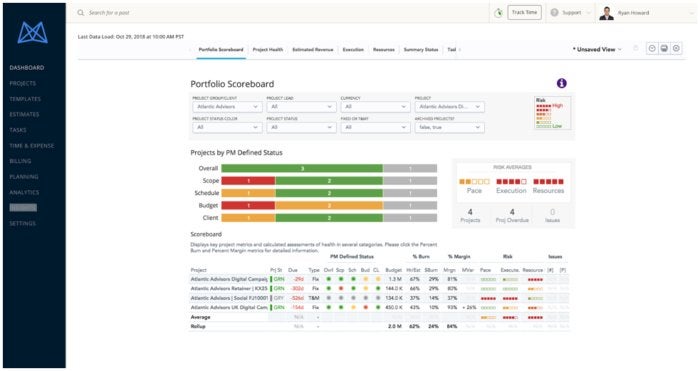Switch to the Execution tab
The height and width of the screenshot is (371, 700).
353,50
